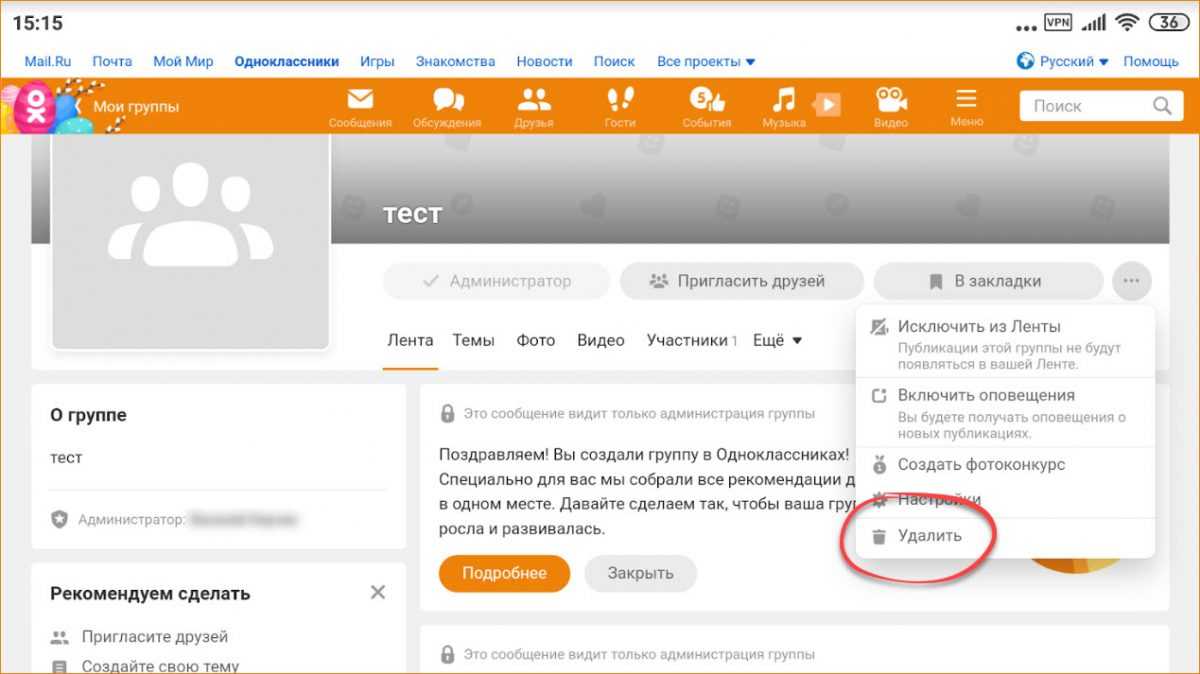Open the Все проекты dropdown
Image resolution: width=1200 pixels, height=674 pixels.
pyautogui.click(x=706, y=61)
